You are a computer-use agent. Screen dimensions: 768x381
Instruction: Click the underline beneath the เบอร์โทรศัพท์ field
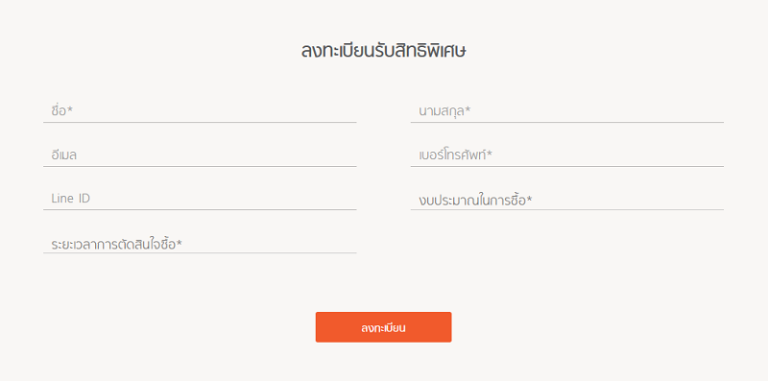[567, 167]
